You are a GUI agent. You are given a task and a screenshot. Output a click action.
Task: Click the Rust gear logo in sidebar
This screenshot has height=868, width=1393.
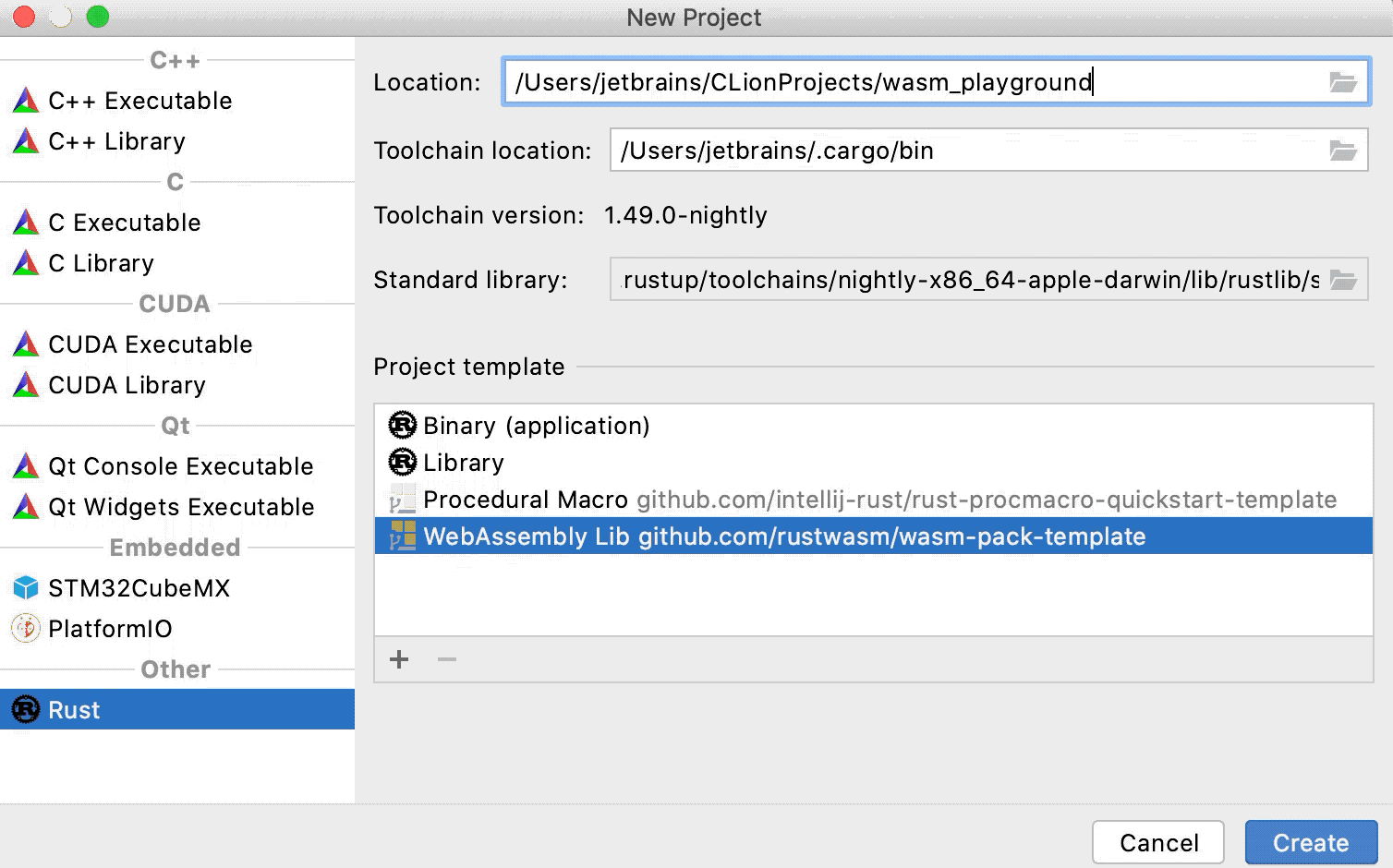tap(26, 709)
